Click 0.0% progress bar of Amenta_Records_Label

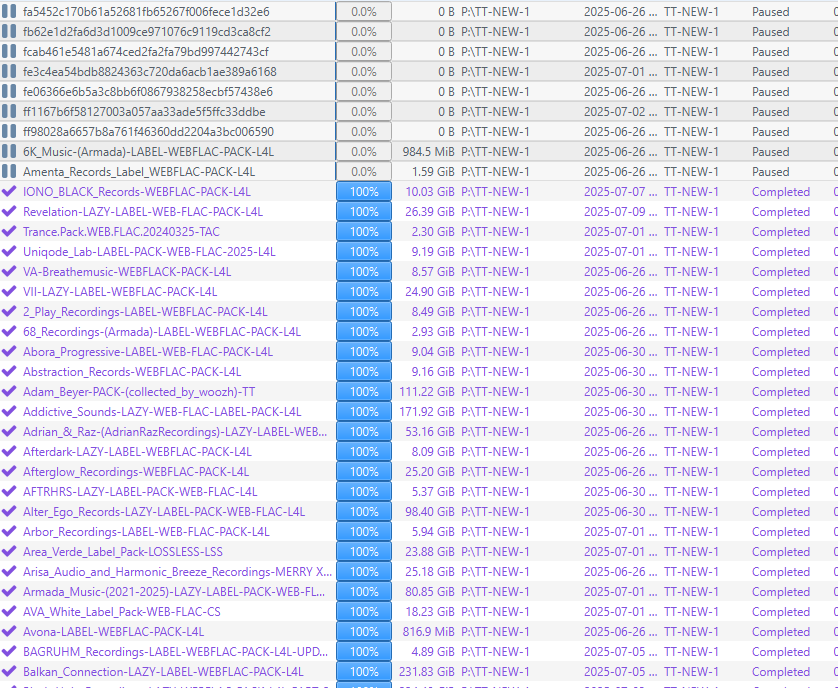(364, 172)
